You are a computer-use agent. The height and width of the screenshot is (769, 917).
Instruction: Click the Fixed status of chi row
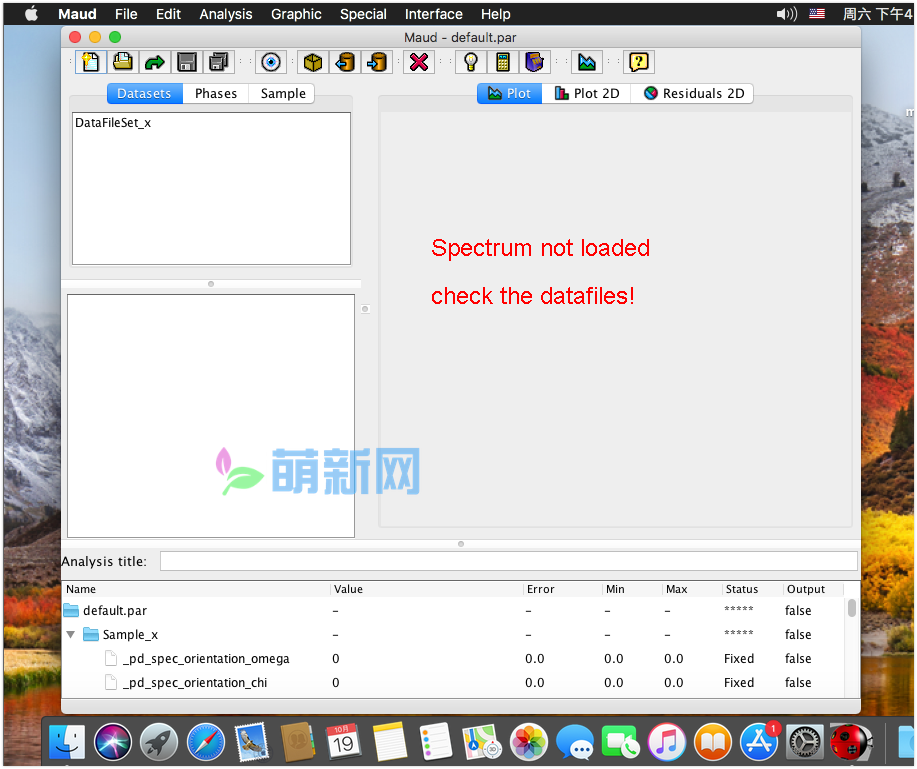pyautogui.click(x=739, y=682)
